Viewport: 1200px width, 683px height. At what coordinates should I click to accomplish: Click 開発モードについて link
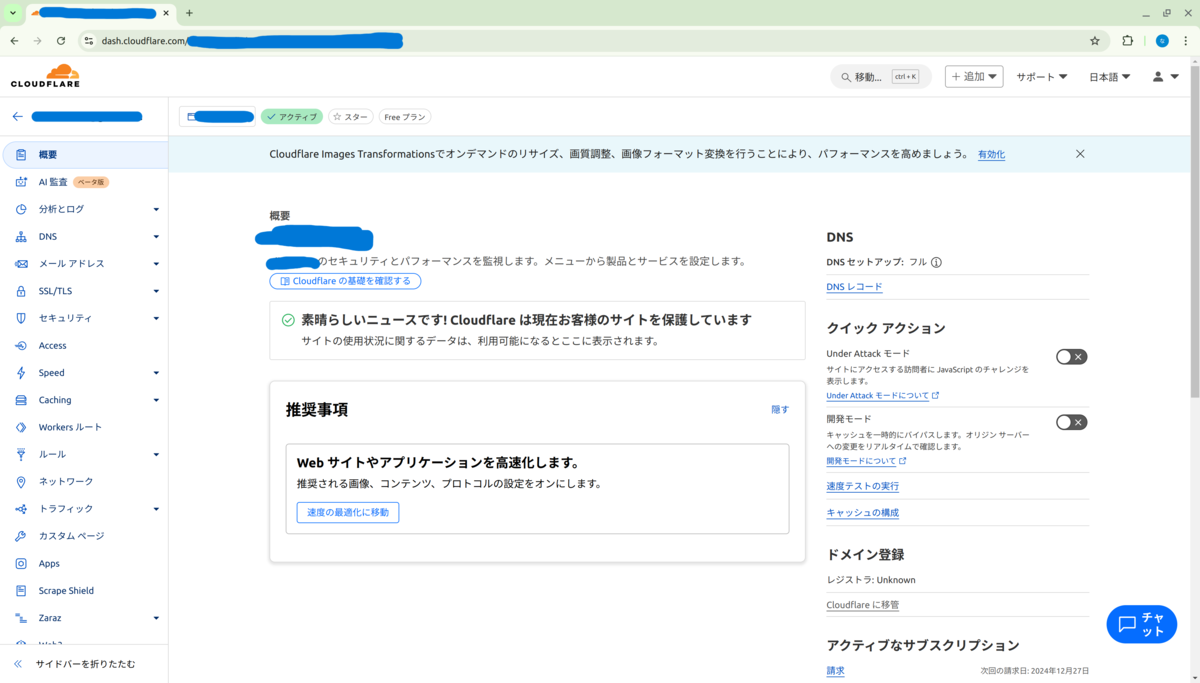click(866, 461)
